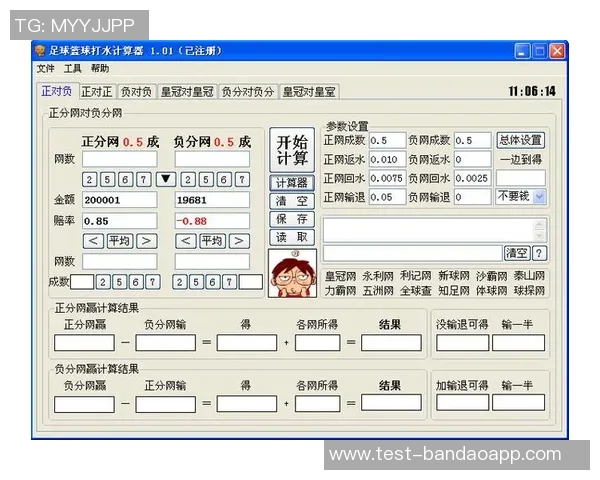Click quick button 7 under 正分网 网数

[143, 180]
